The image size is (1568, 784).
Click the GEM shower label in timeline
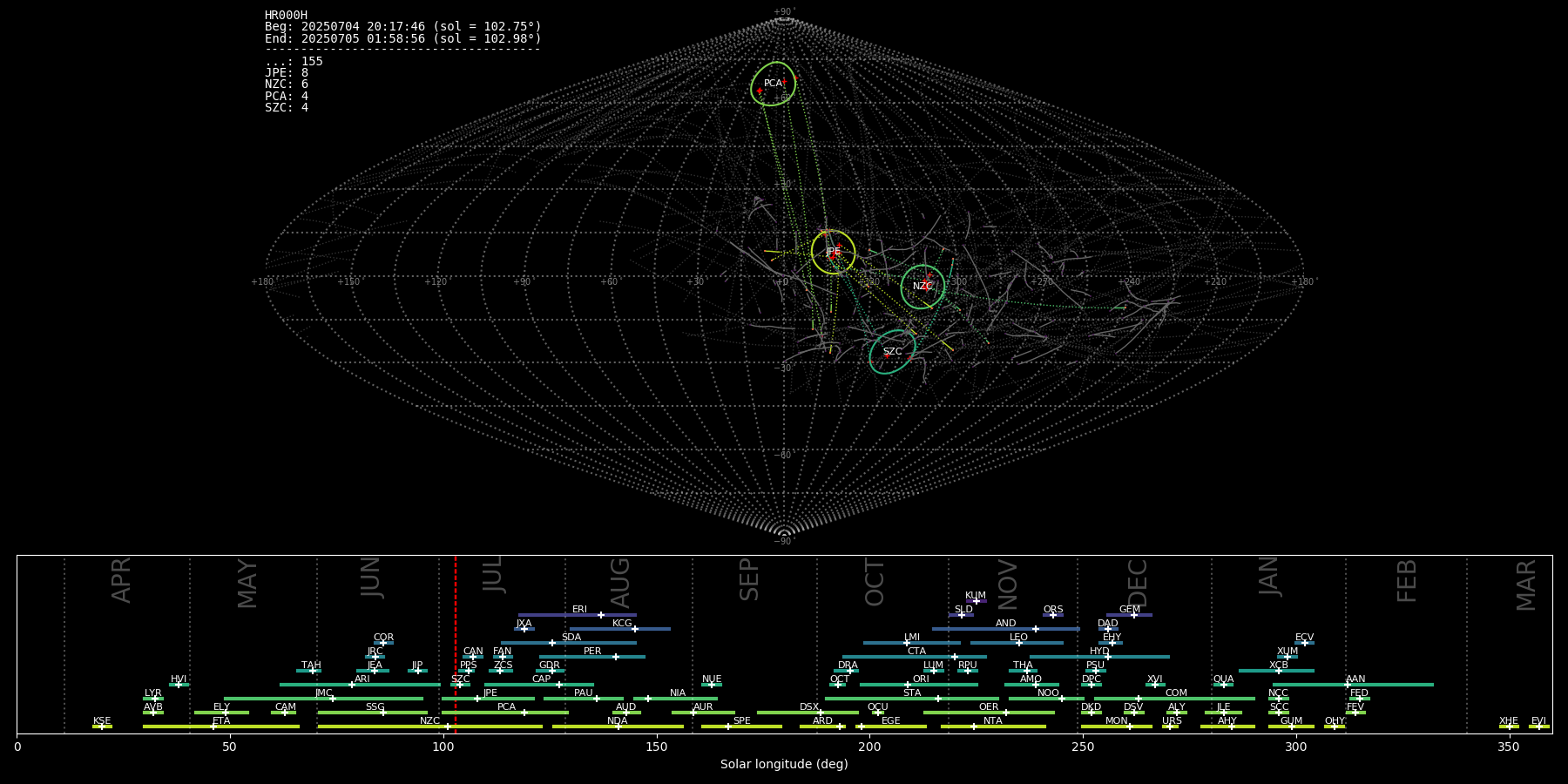point(1130,610)
